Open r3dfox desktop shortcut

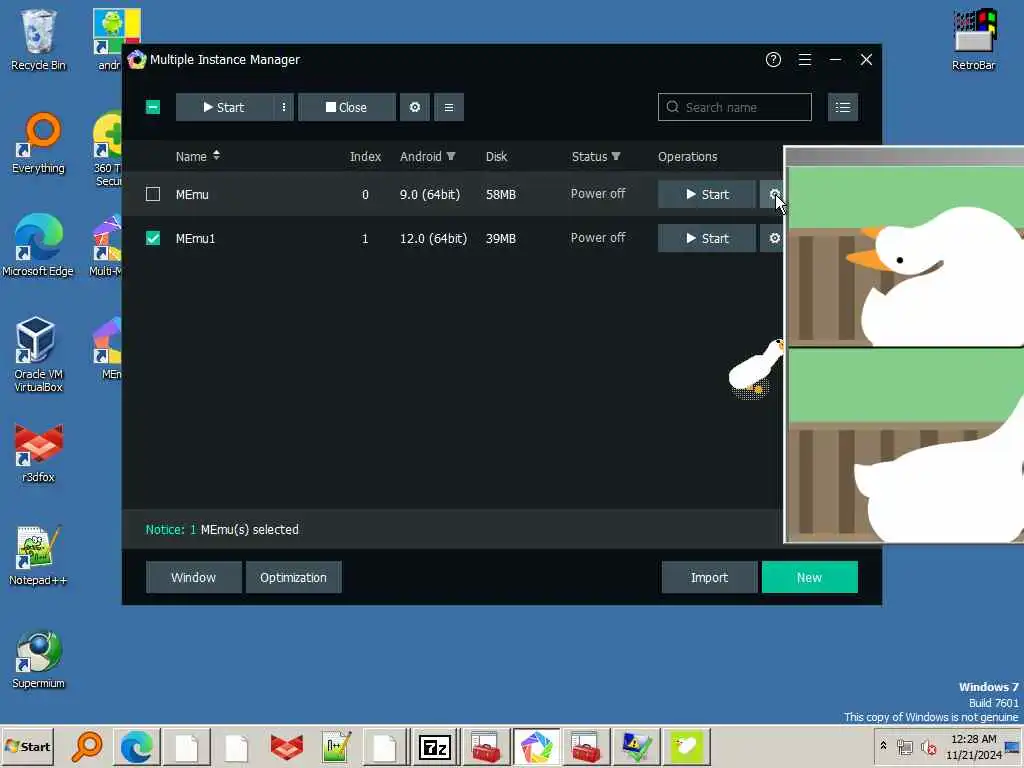coord(38,452)
